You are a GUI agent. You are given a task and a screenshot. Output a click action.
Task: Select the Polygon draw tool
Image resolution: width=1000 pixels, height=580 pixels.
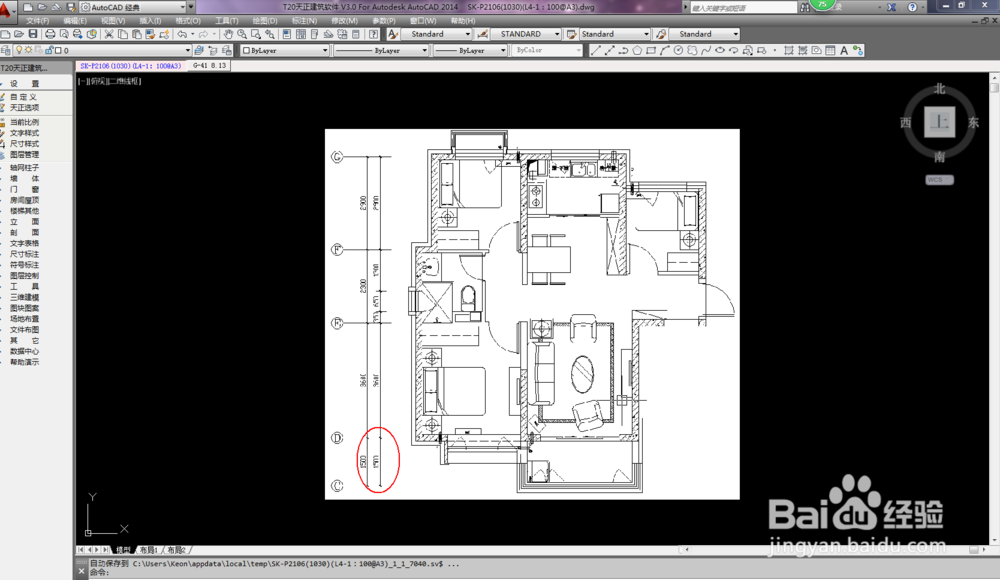click(637, 50)
